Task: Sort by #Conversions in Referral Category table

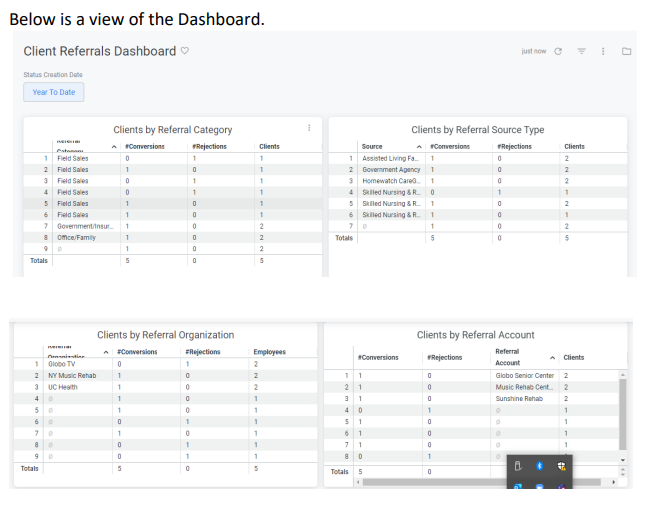Action: click(x=144, y=146)
